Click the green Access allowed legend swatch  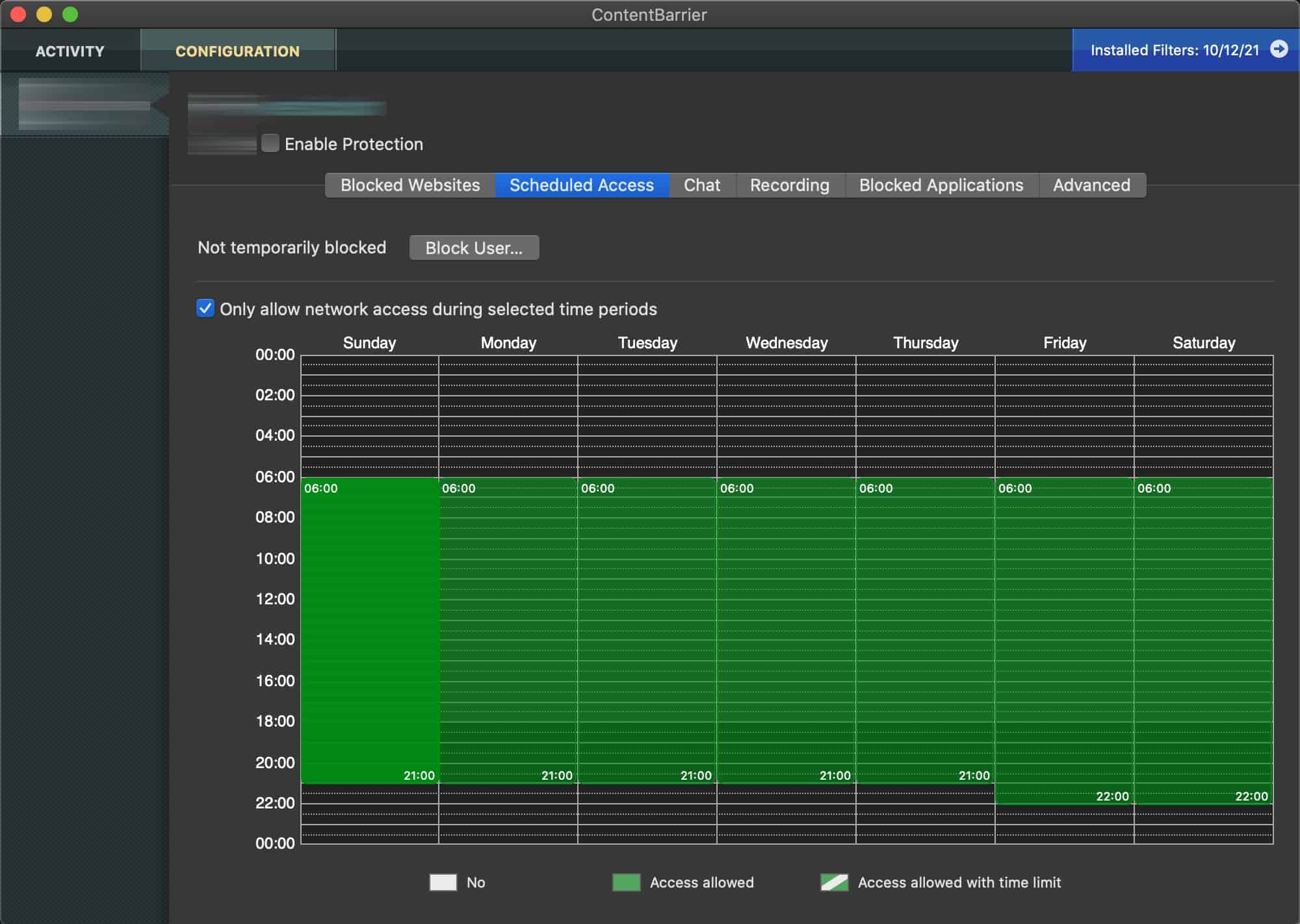pyautogui.click(x=627, y=882)
